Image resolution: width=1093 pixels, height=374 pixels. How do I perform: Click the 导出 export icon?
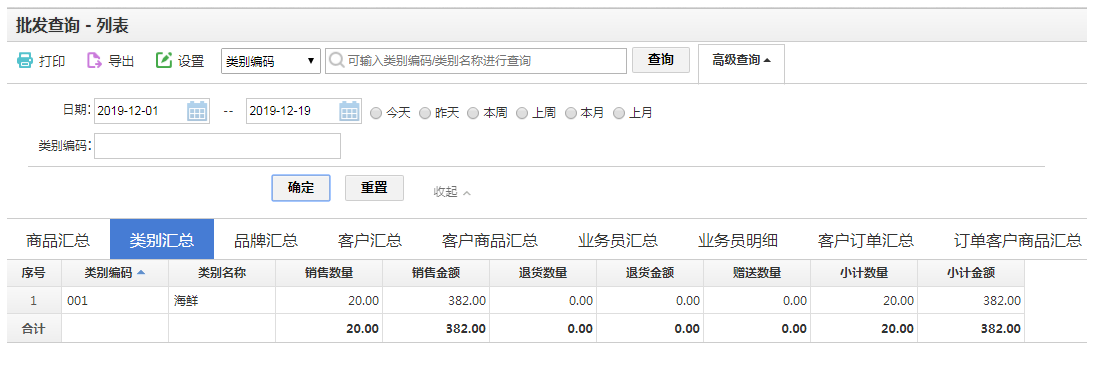click(93, 61)
